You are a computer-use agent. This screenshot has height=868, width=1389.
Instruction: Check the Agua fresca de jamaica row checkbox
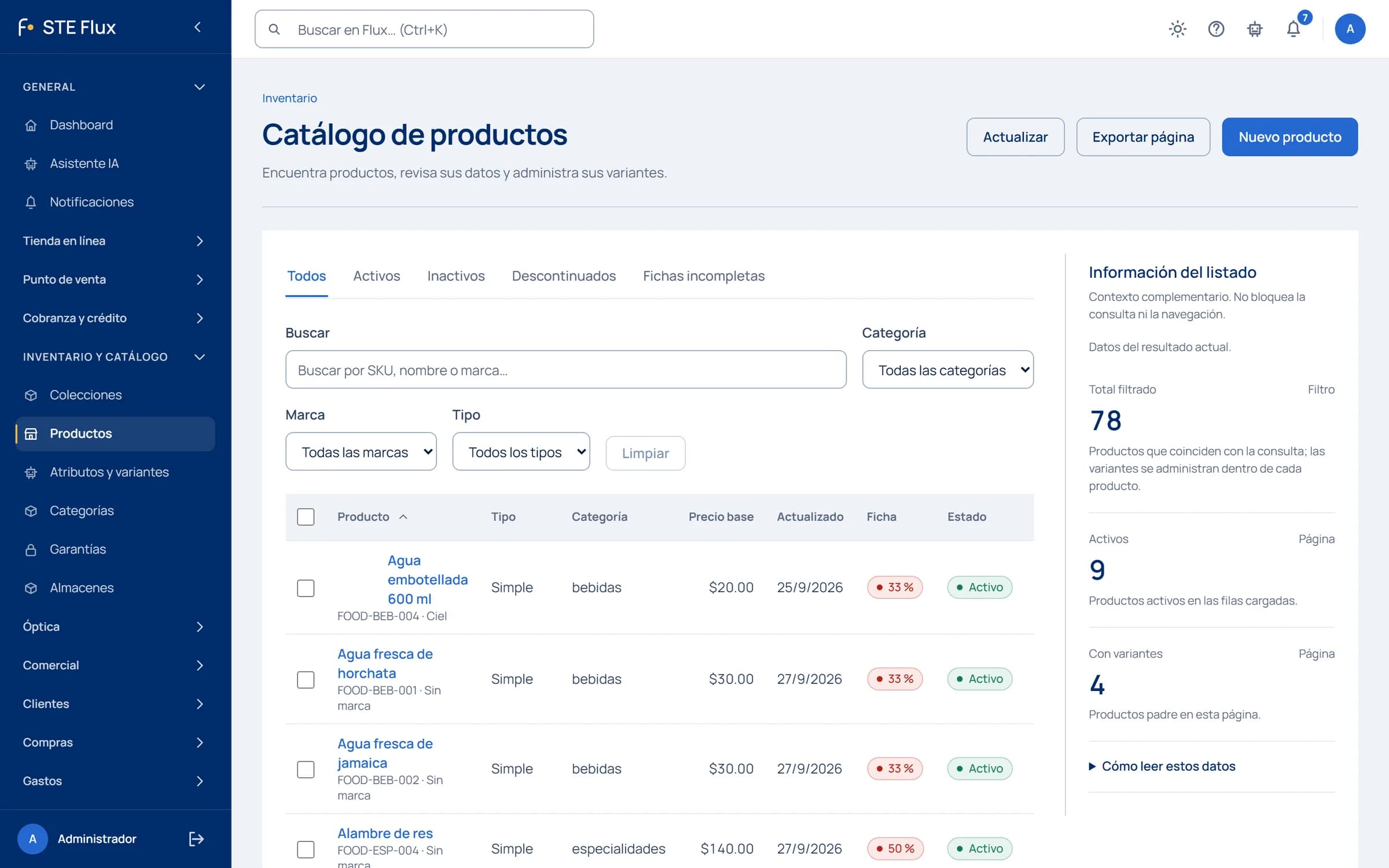tap(306, 769)
